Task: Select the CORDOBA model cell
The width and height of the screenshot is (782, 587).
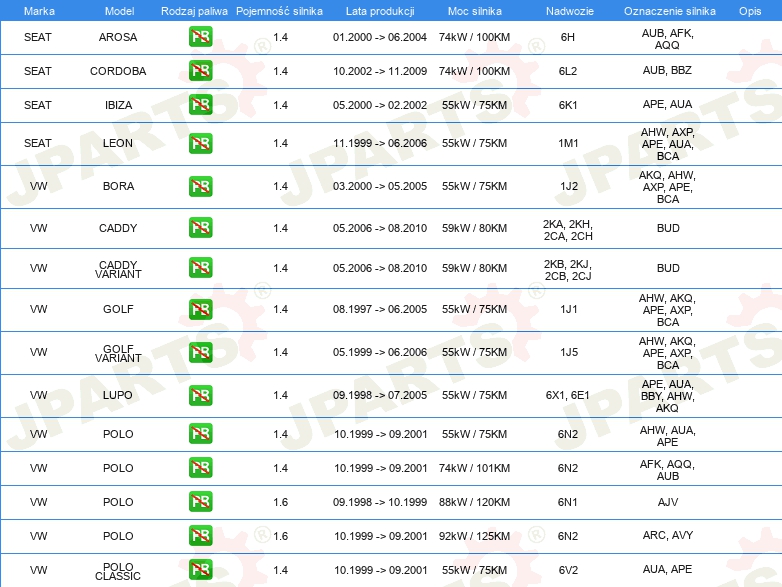Action: [118, 71]
